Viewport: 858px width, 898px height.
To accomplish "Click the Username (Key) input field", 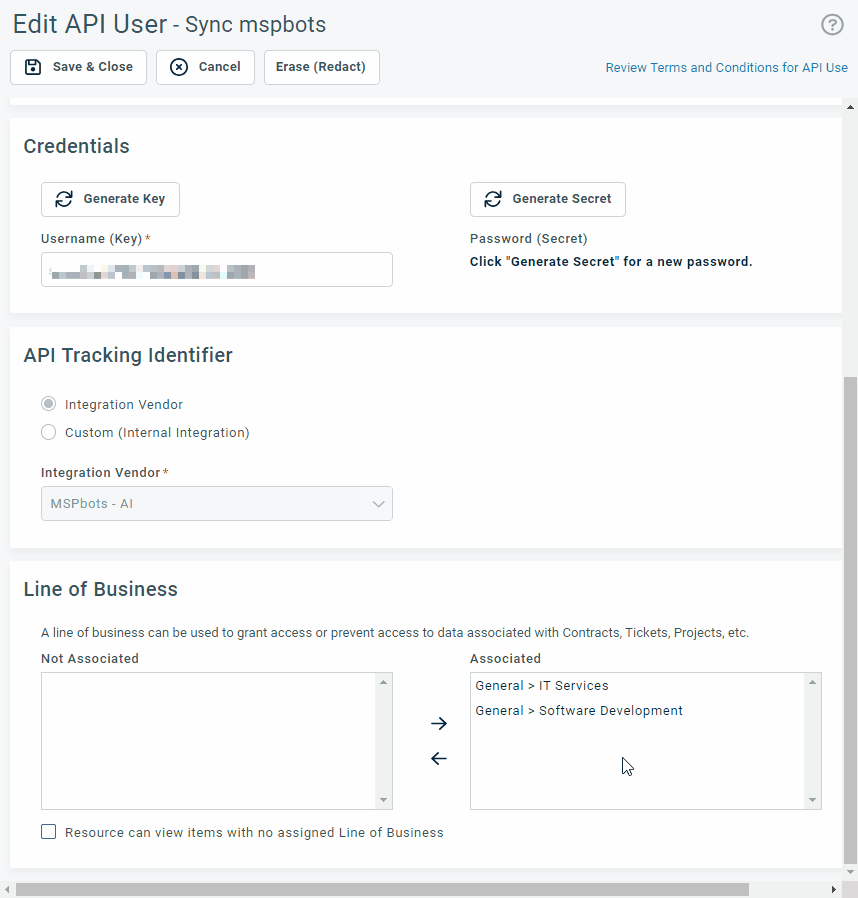I will [x=216, y=270].
